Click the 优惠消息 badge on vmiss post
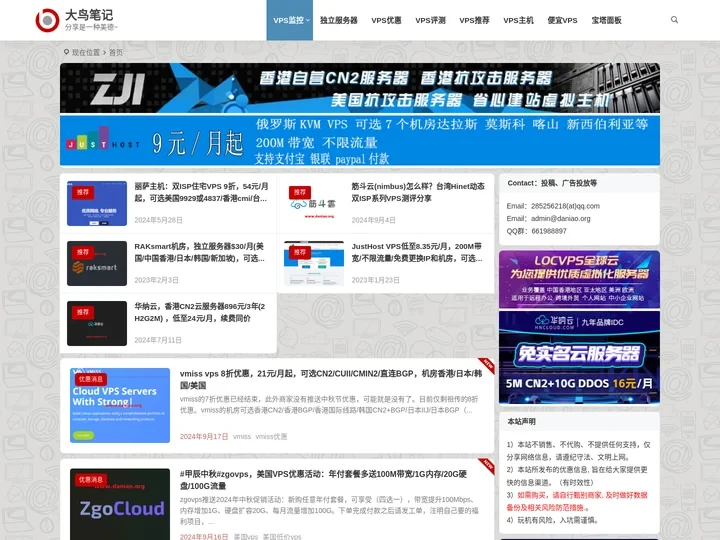Image resolution: width=720 pixels, height=540 pixels. 91,379
